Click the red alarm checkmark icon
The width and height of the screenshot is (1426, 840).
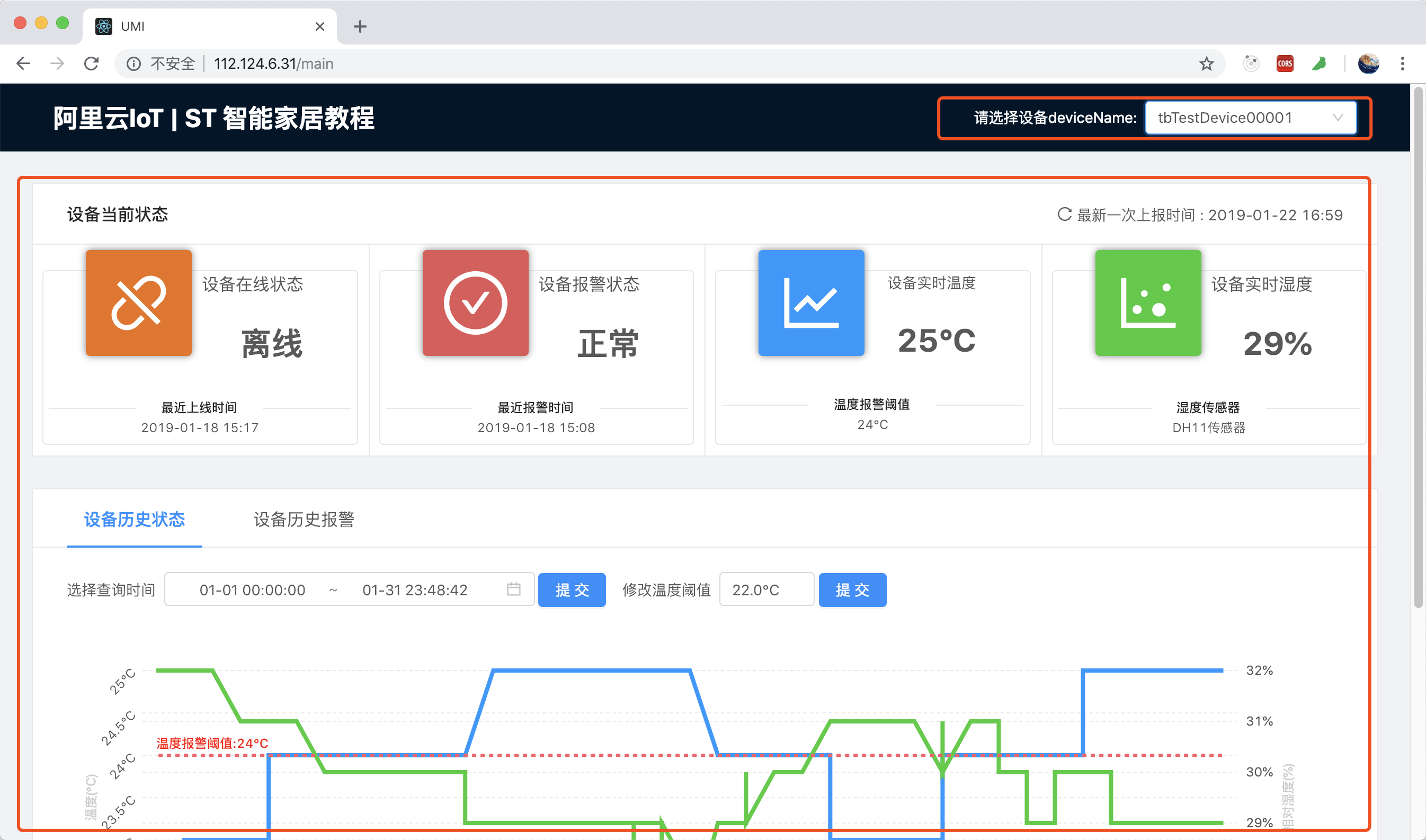(475, 303)
